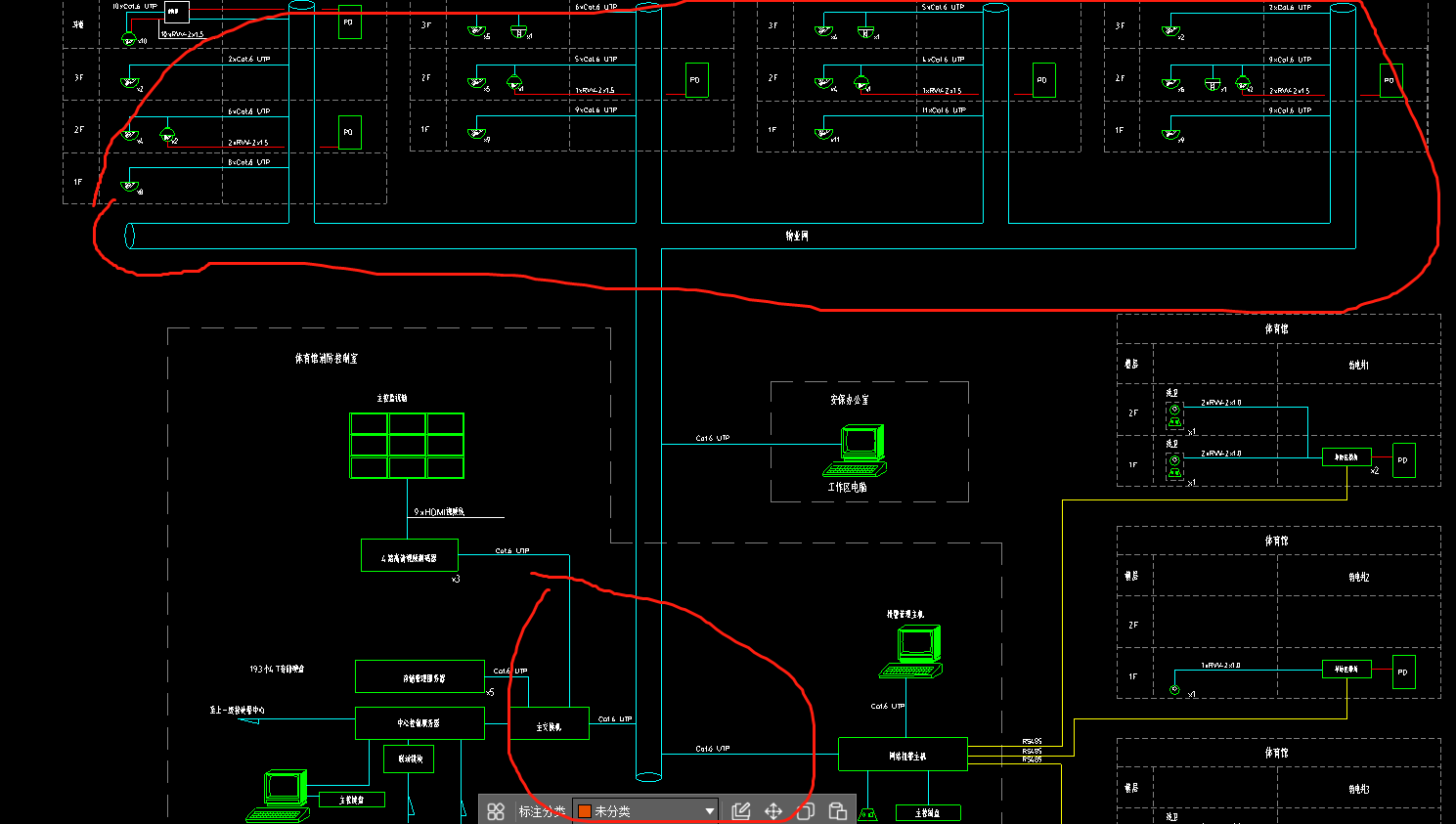Click the paste clipboard icon
This screenshot has height=824, width=1456.
coord(838,811)
